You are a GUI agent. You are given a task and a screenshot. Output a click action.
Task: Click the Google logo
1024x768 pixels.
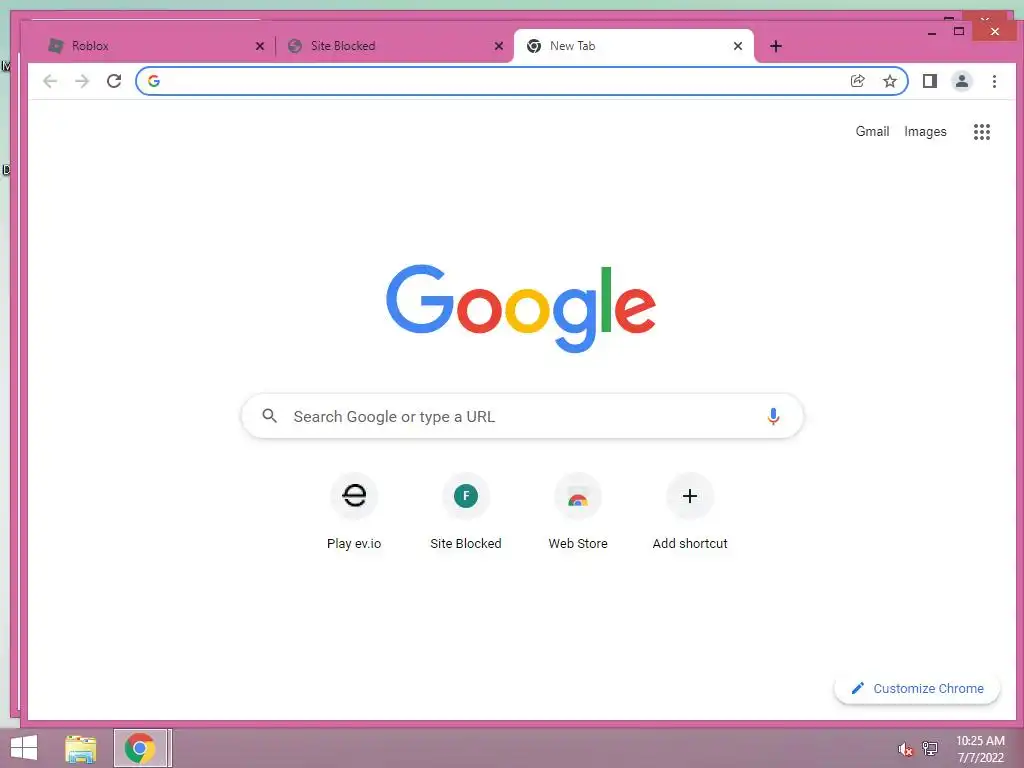520,308
